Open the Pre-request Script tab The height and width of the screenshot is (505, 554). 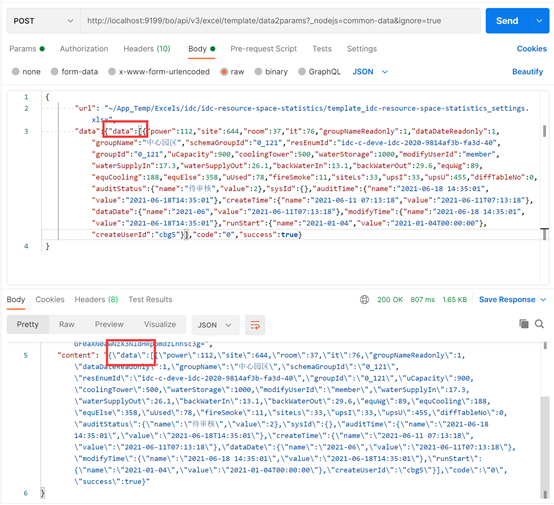point(264,49)
